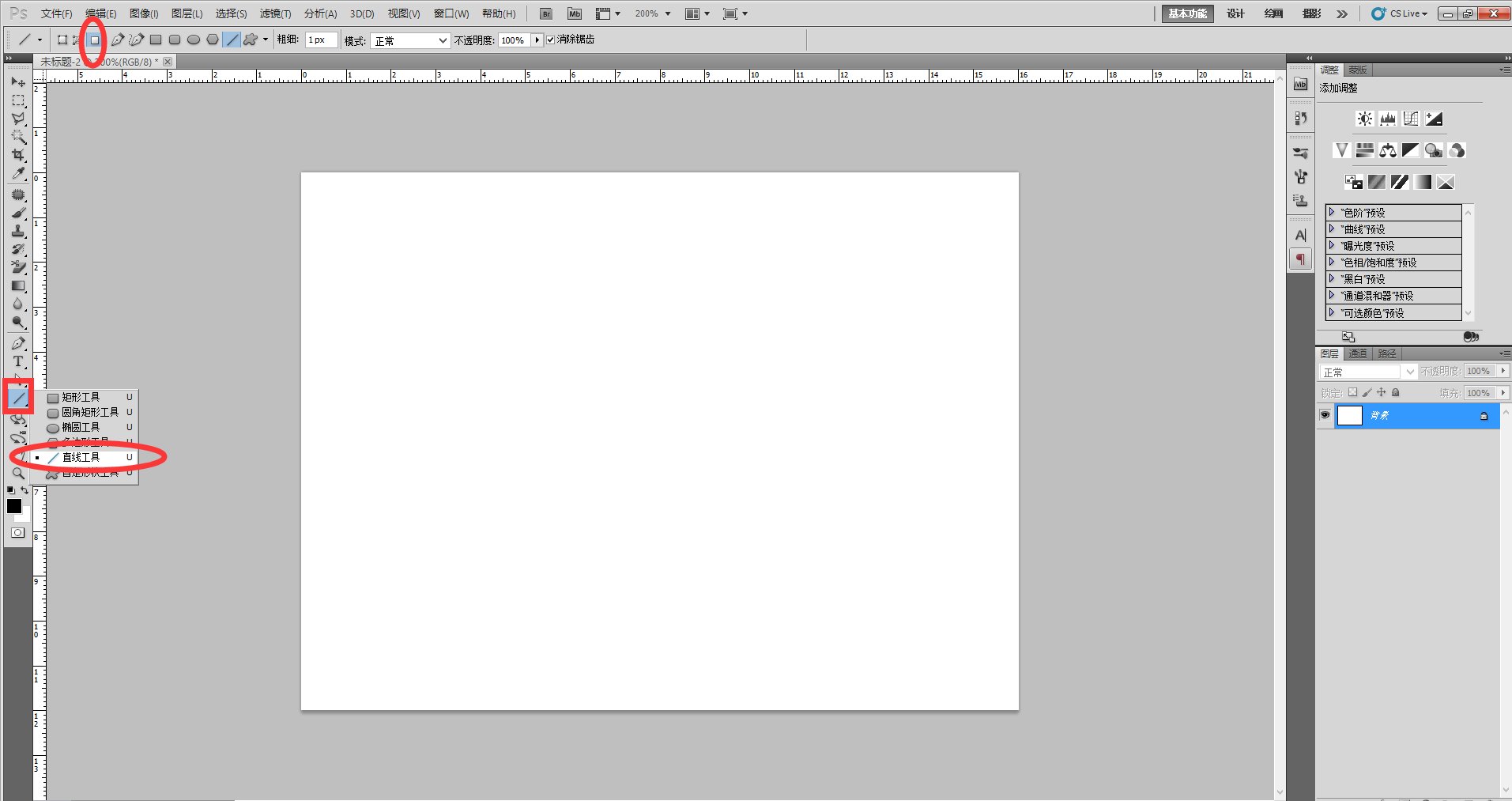Select Fill Pixels mode in options bar
This screenshot has height=801, width=1512.
tap(95, 40)
